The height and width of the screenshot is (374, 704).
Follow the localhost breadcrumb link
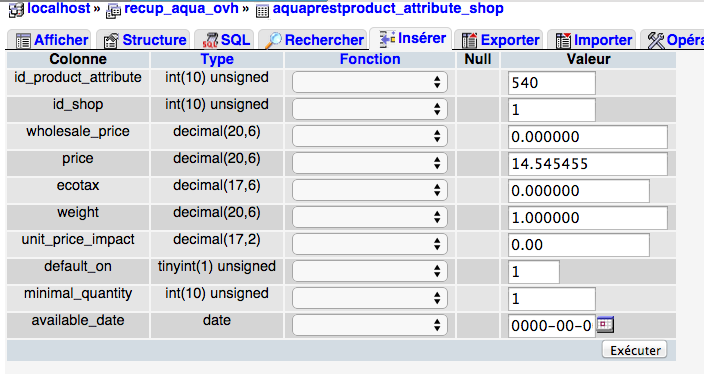[x=59, y=8]
